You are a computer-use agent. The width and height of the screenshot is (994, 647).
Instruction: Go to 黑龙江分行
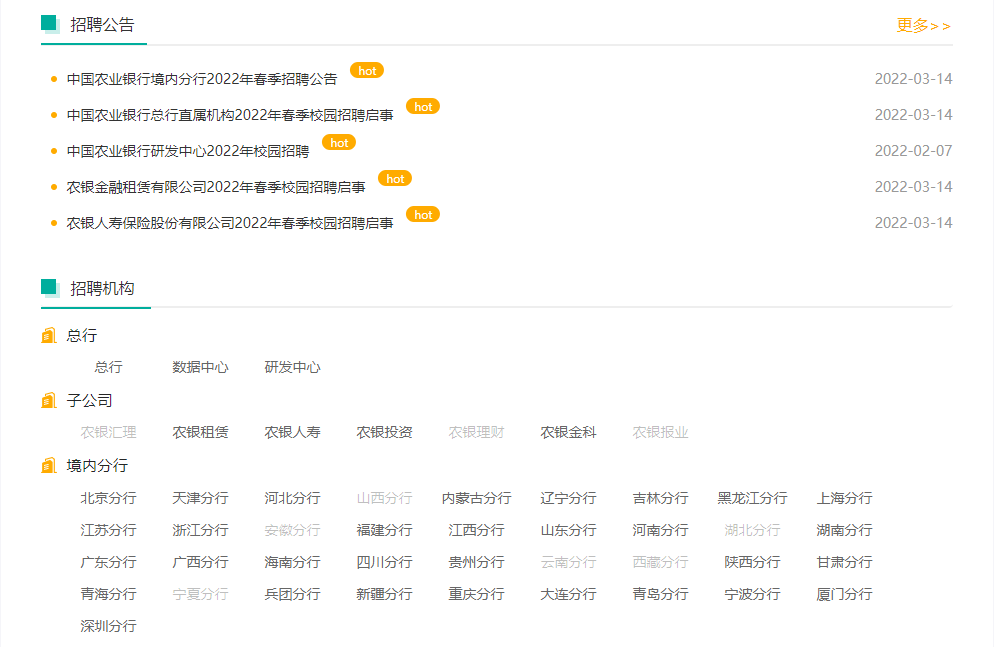click(x=752, y=499)
